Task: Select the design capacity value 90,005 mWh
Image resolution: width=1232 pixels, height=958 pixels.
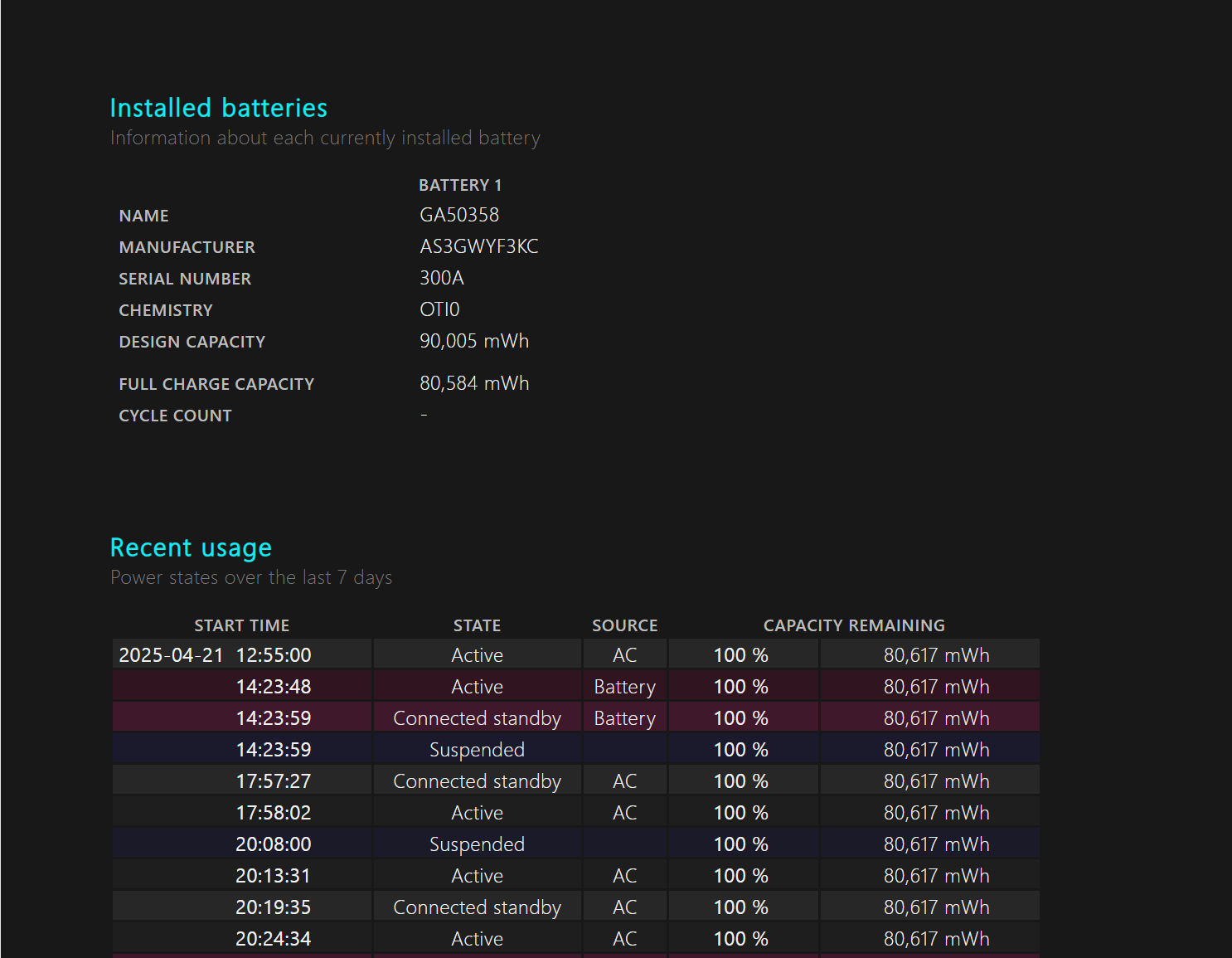Action: 474,341
